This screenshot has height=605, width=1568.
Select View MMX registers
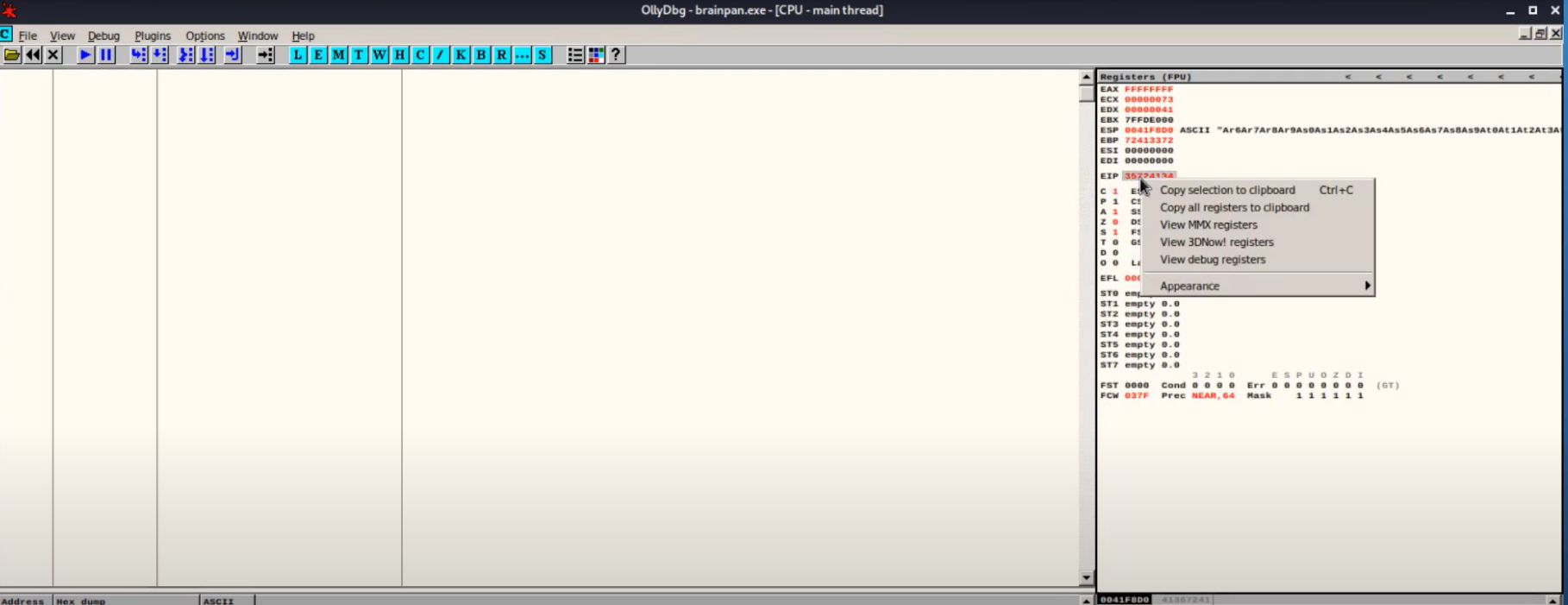1208,224
